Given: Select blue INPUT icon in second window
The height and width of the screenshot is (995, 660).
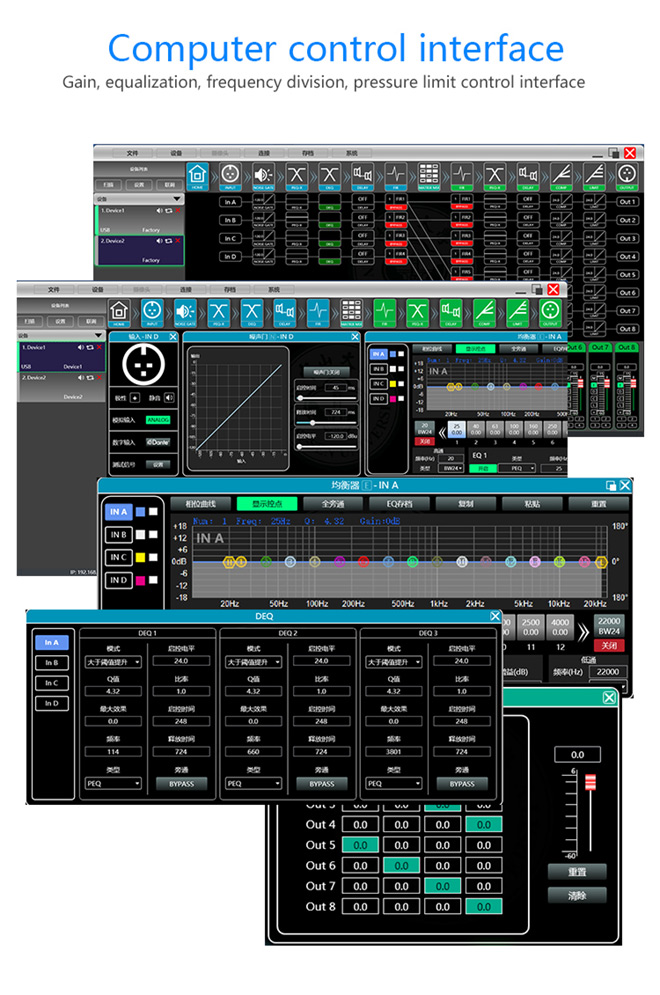Looking at the screenshot, I should [152, 313].
